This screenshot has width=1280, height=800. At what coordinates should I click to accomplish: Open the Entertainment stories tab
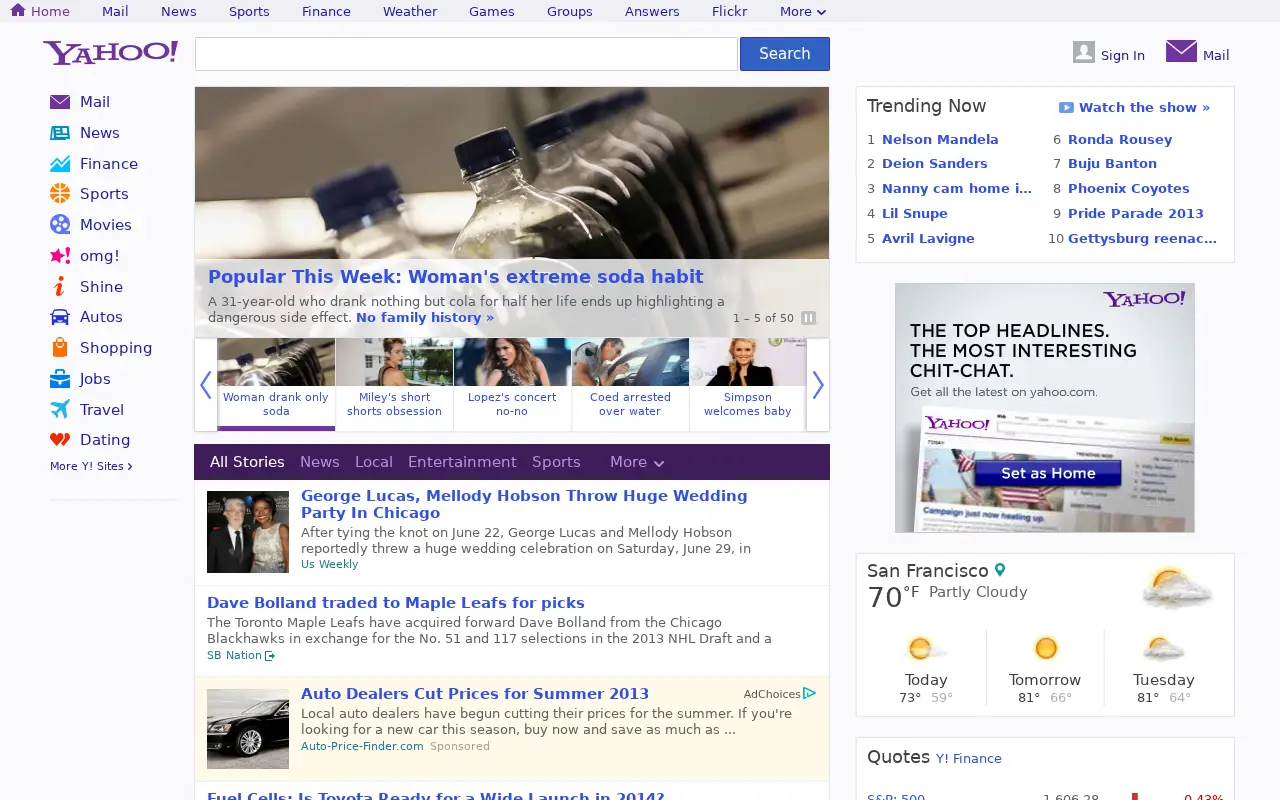[462, 462]
